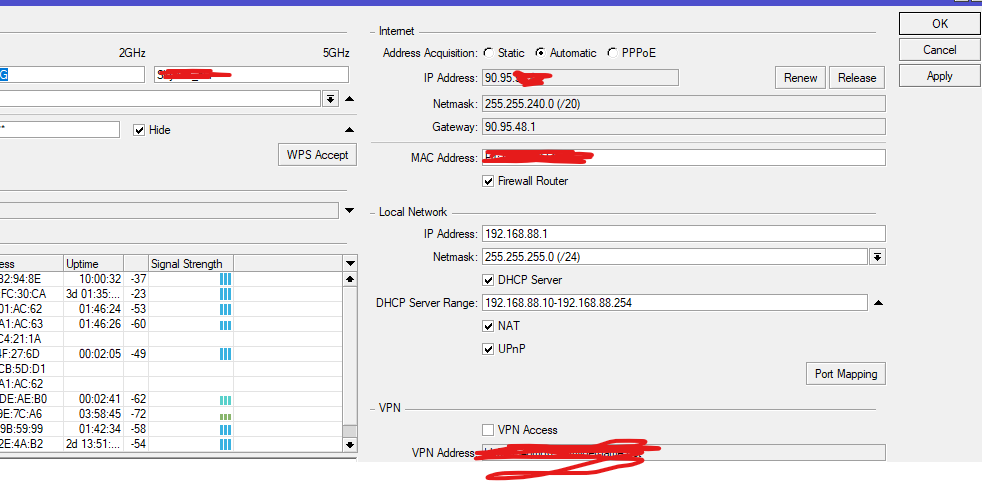Image resolution: width=982 pixels, height=481 pixels.
Task: Renew the Internet IP address lease
Action: click(x=800, y=78)
